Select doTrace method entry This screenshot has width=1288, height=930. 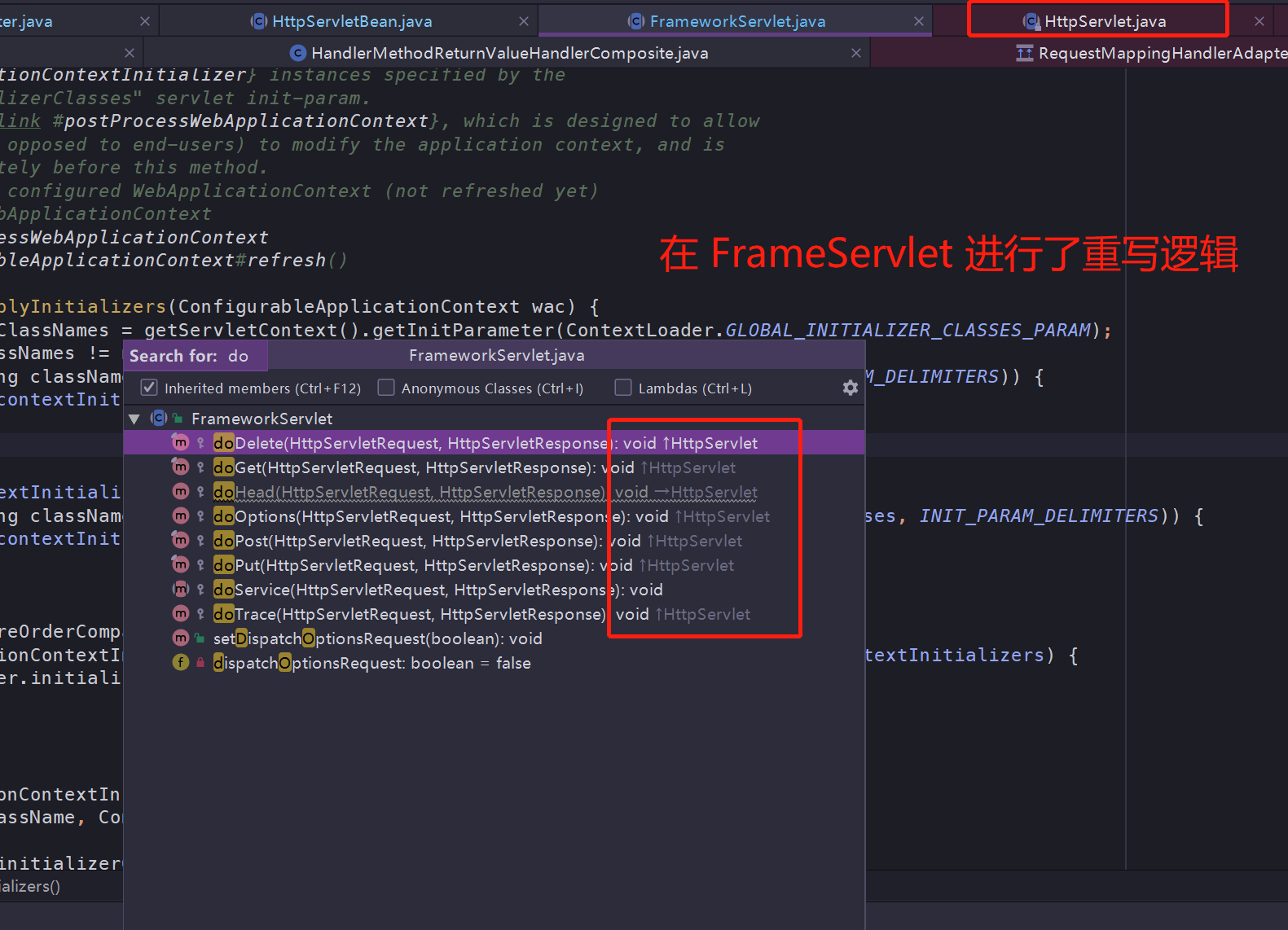(x=494, y=614)
